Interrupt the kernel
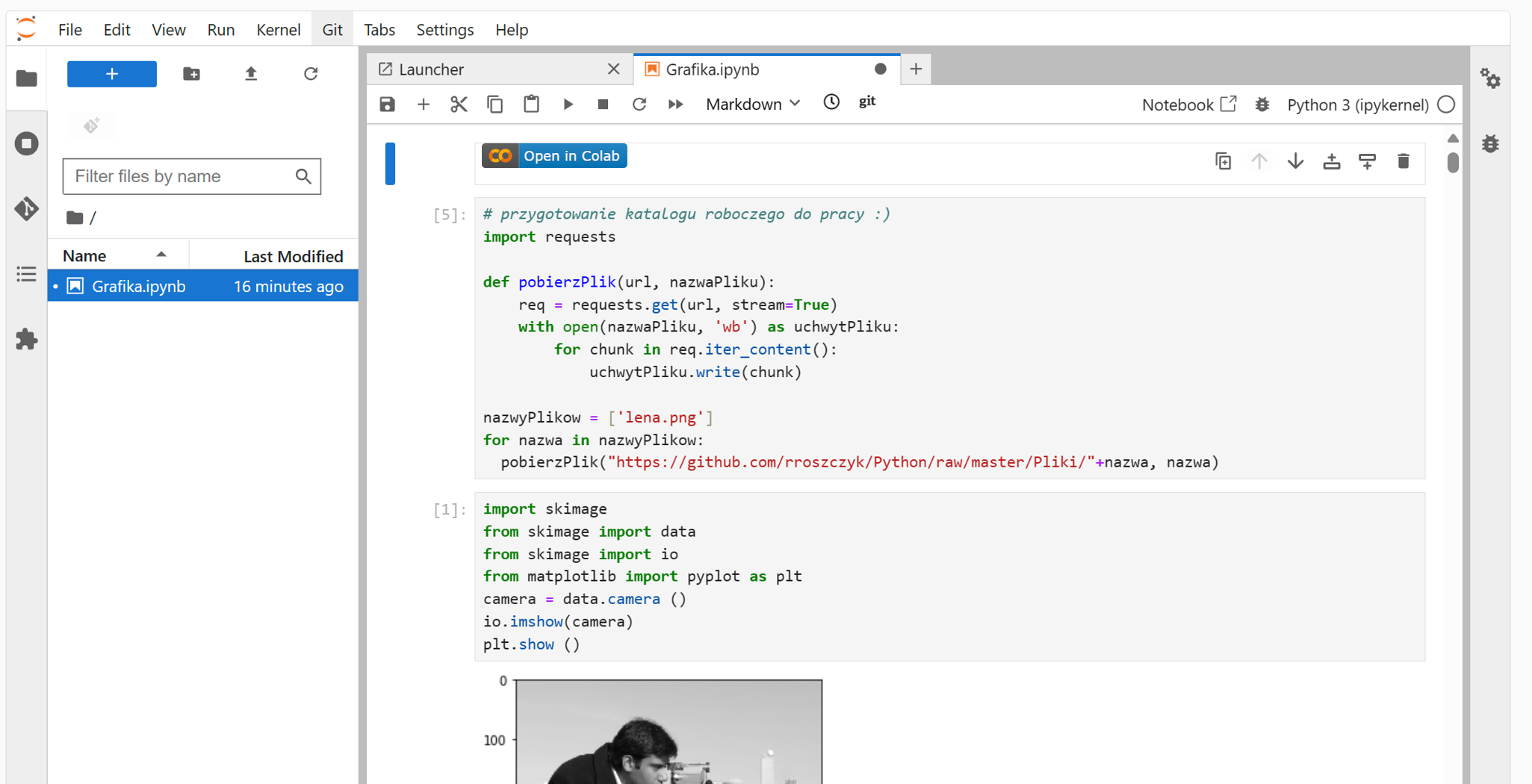This screenshot has width=1532, height=784. [x=604, y=105]
